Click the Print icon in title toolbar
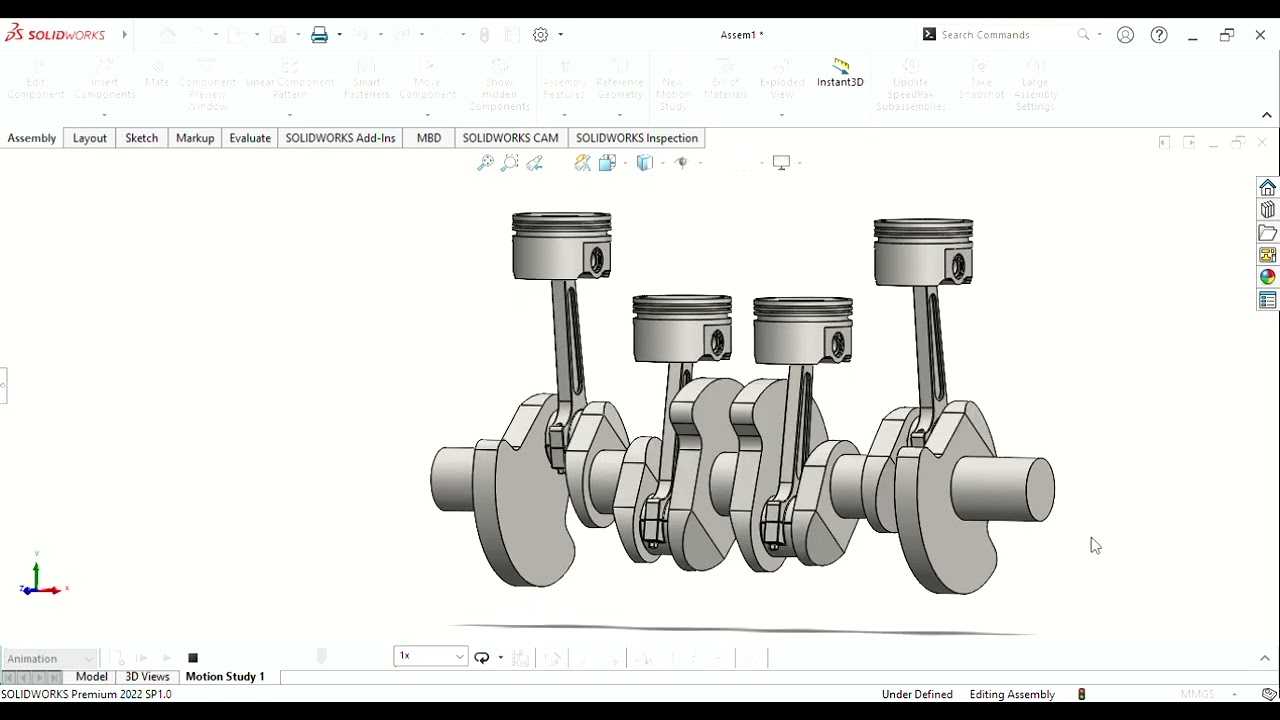The image size is (1280, 720). coord(320,35)
